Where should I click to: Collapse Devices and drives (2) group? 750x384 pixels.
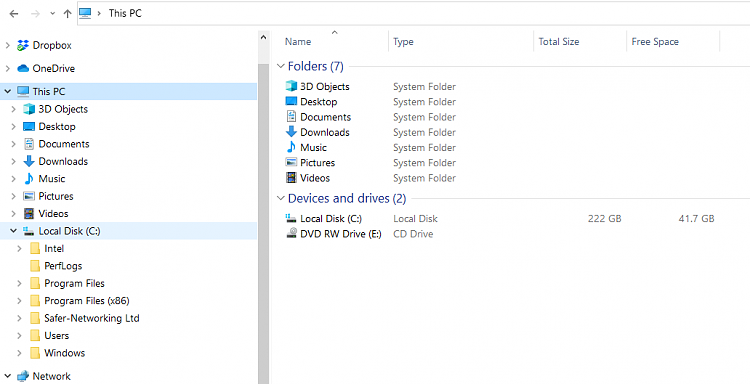(x=281, y=198)
